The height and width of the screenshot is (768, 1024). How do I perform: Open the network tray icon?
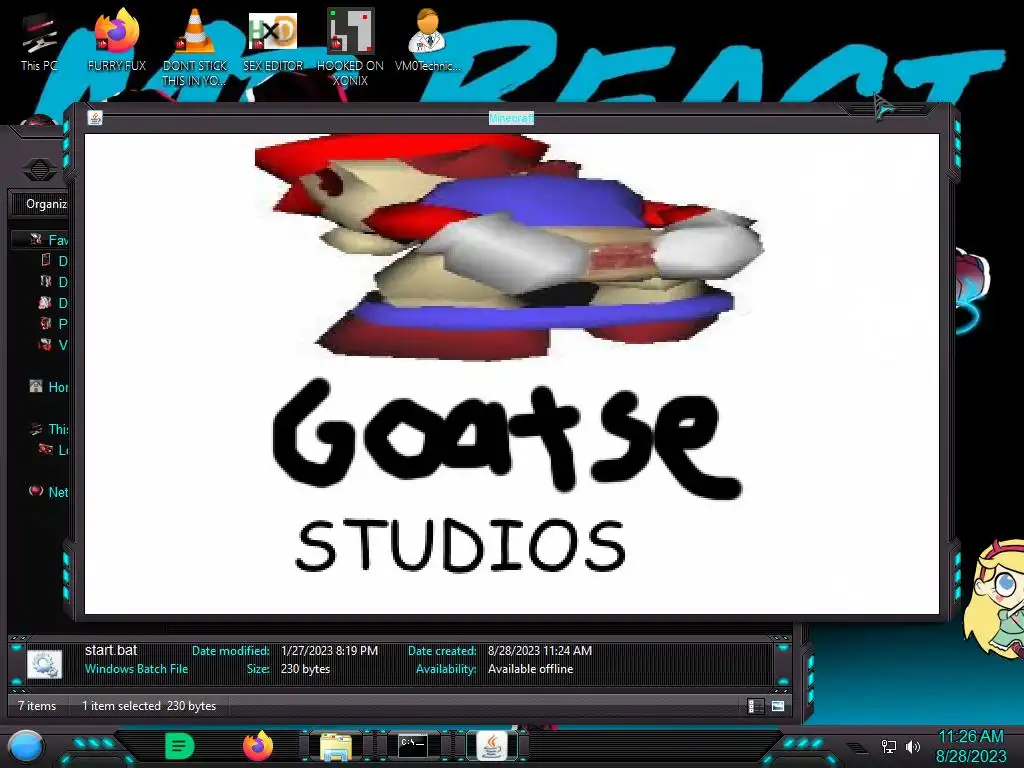pos(888,746)
